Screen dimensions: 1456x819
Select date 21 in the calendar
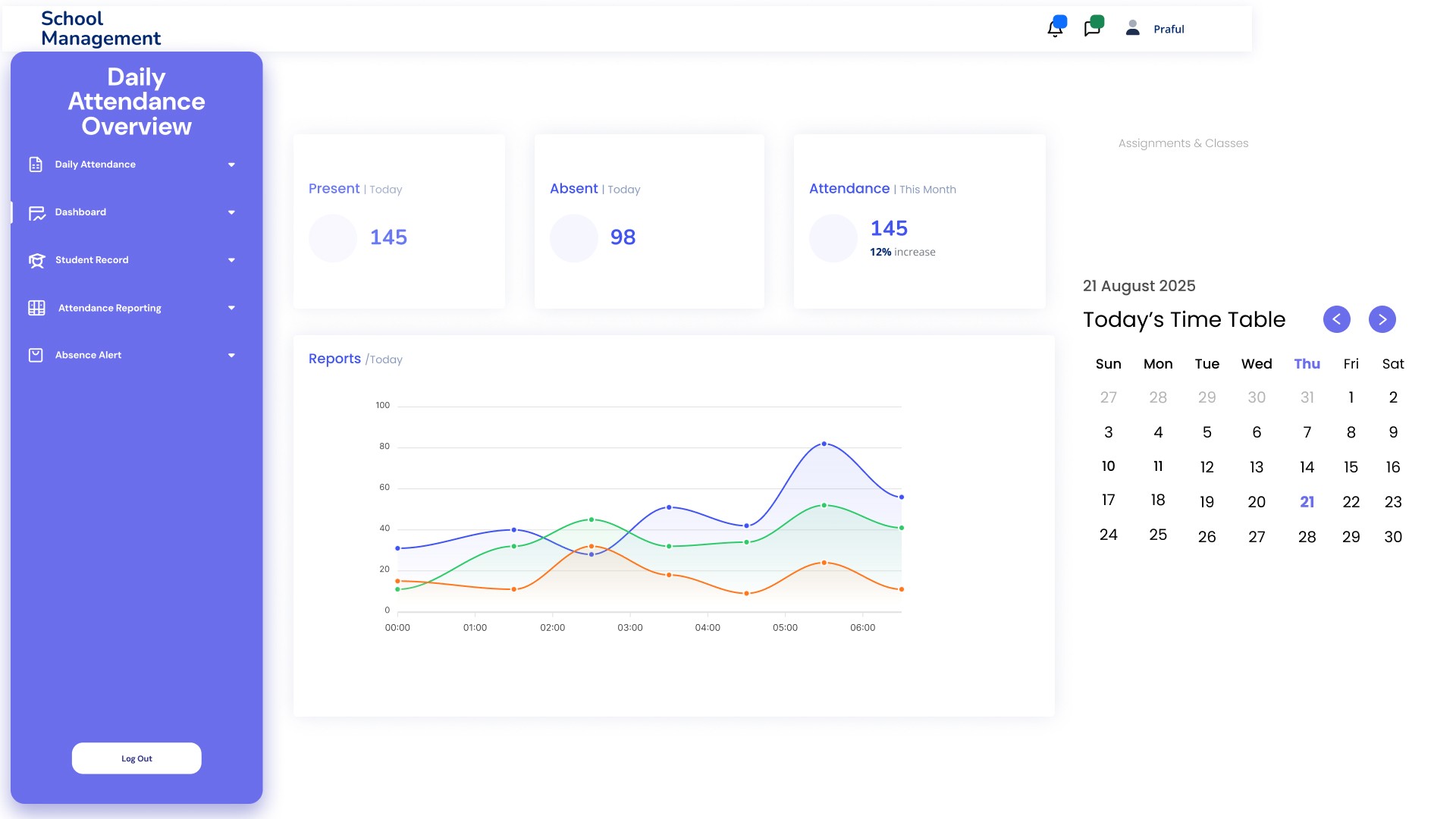coord(1307,502)
